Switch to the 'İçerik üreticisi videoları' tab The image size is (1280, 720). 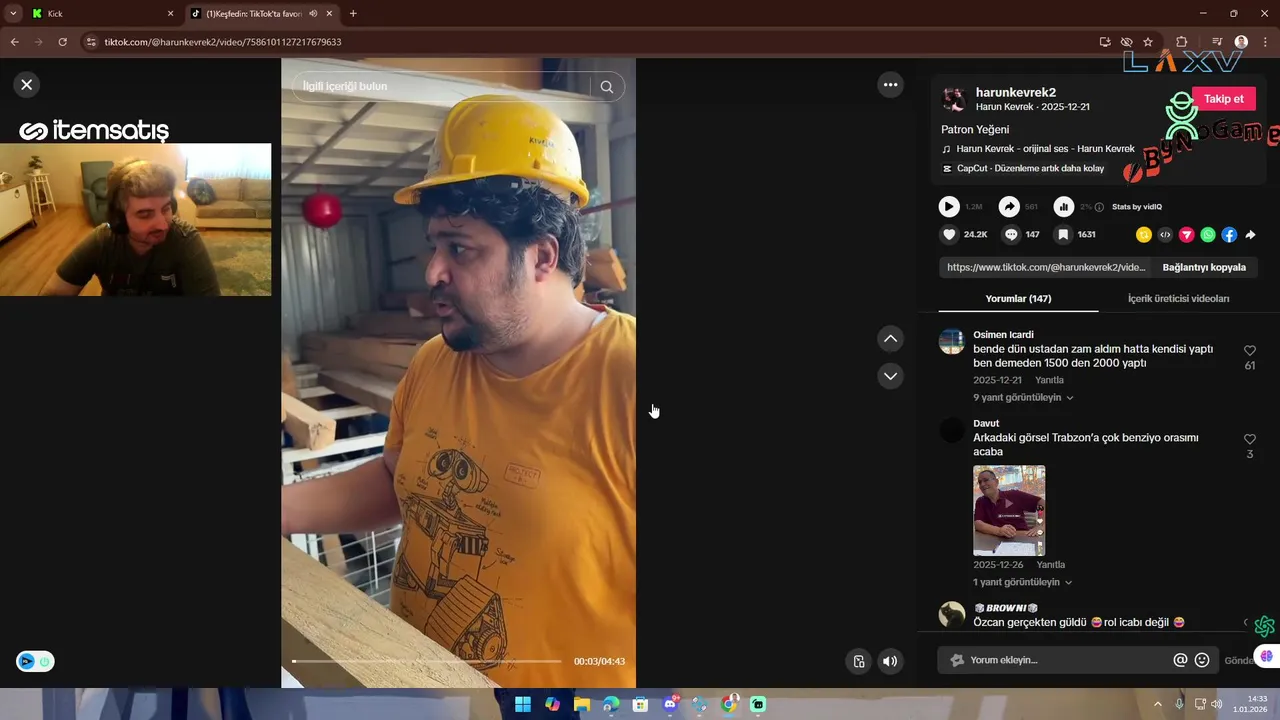[x=1178, y=298]
